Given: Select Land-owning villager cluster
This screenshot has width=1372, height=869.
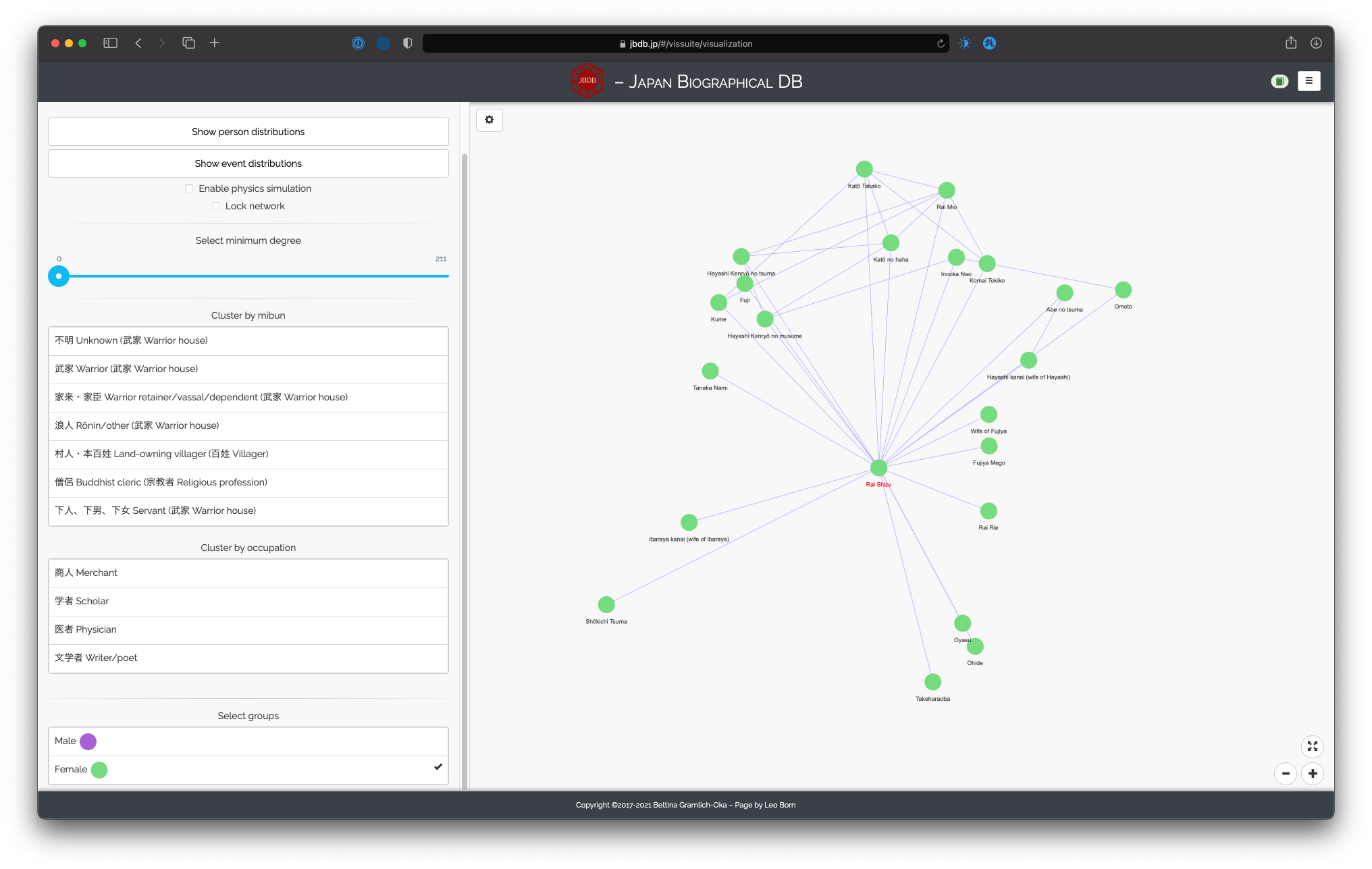Looking at the screenshot, I should point(248,454).
